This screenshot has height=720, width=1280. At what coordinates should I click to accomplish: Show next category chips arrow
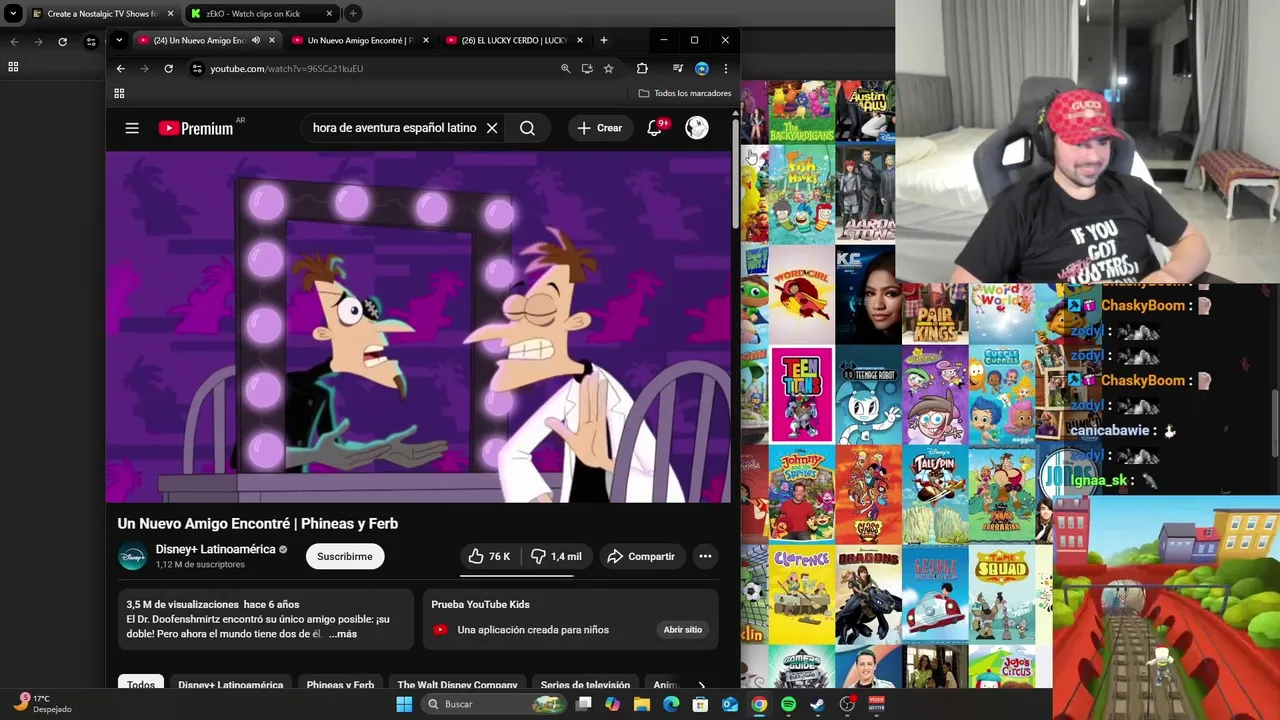coord(701,685)
